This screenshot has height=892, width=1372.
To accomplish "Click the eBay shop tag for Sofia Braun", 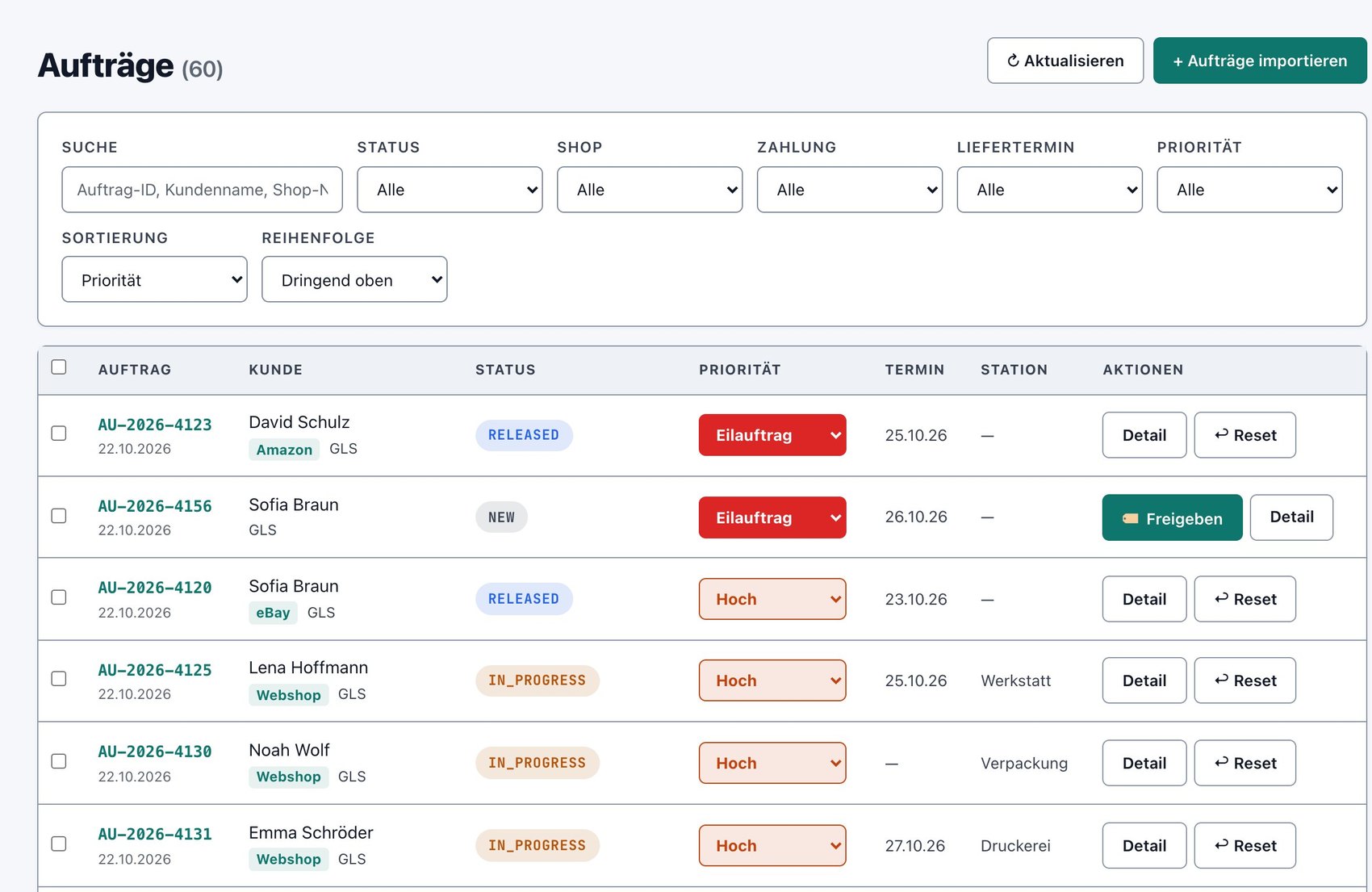I will click(273, 613).
